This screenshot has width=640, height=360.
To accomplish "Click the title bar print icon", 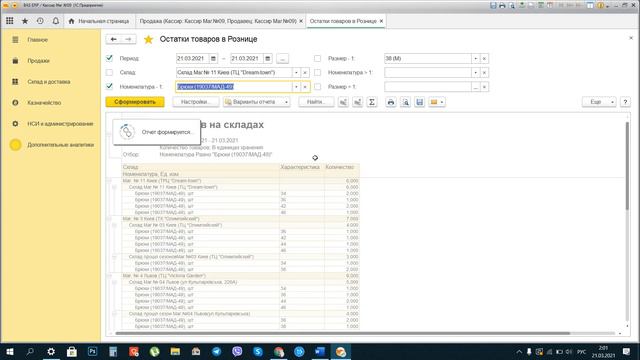I will [x=502, y=6].
